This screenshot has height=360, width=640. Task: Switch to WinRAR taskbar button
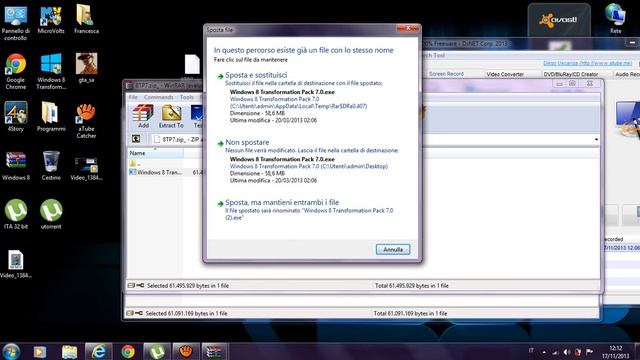click(x=214, y=351)
